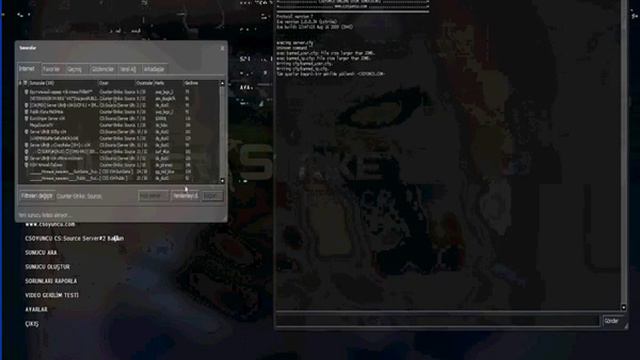
Task: Sort servers by Harita column
Action: [x=168, y=83]
